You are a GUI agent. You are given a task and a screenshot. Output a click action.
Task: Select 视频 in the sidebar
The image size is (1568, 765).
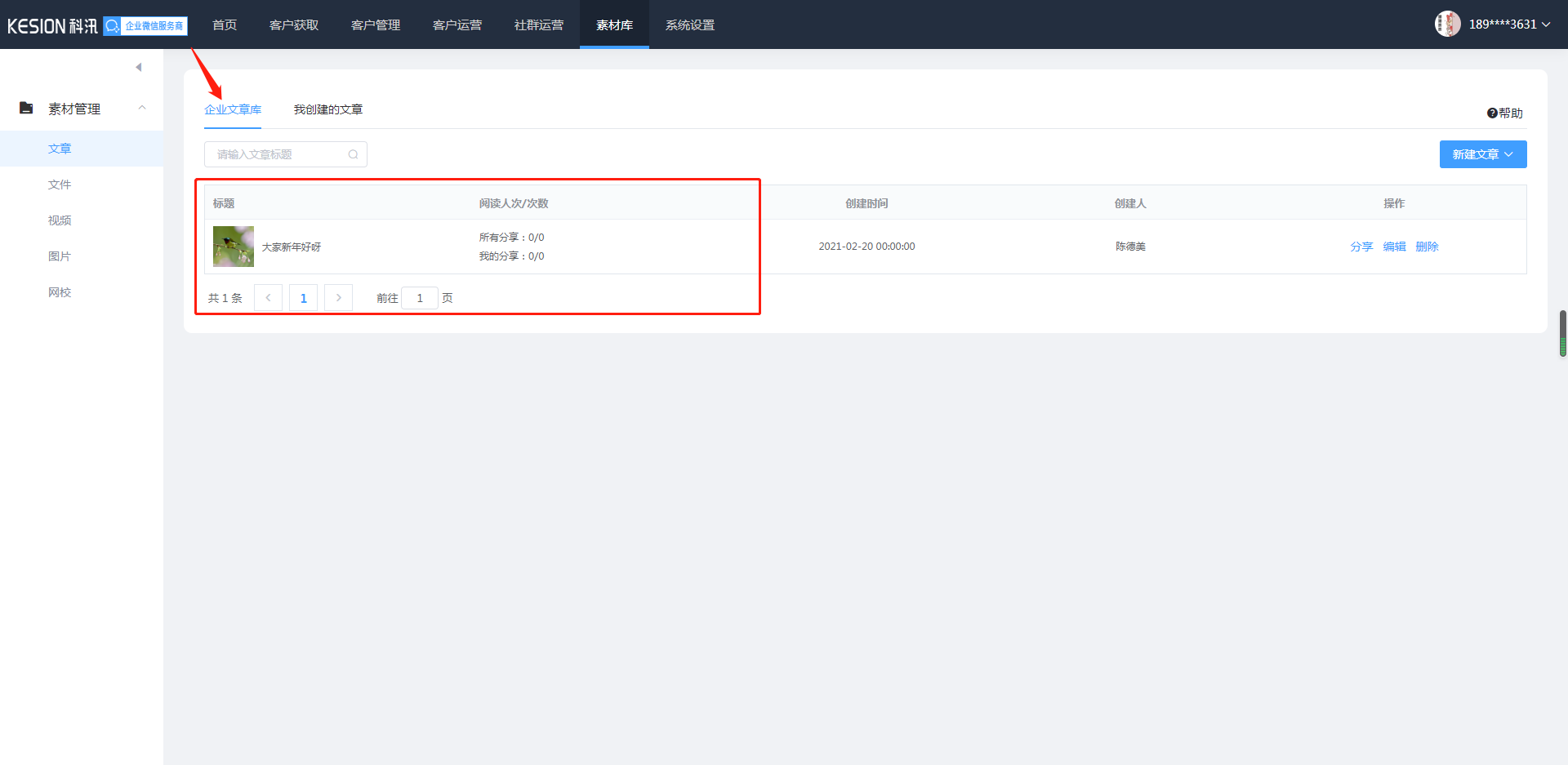[x=60, y=220]
